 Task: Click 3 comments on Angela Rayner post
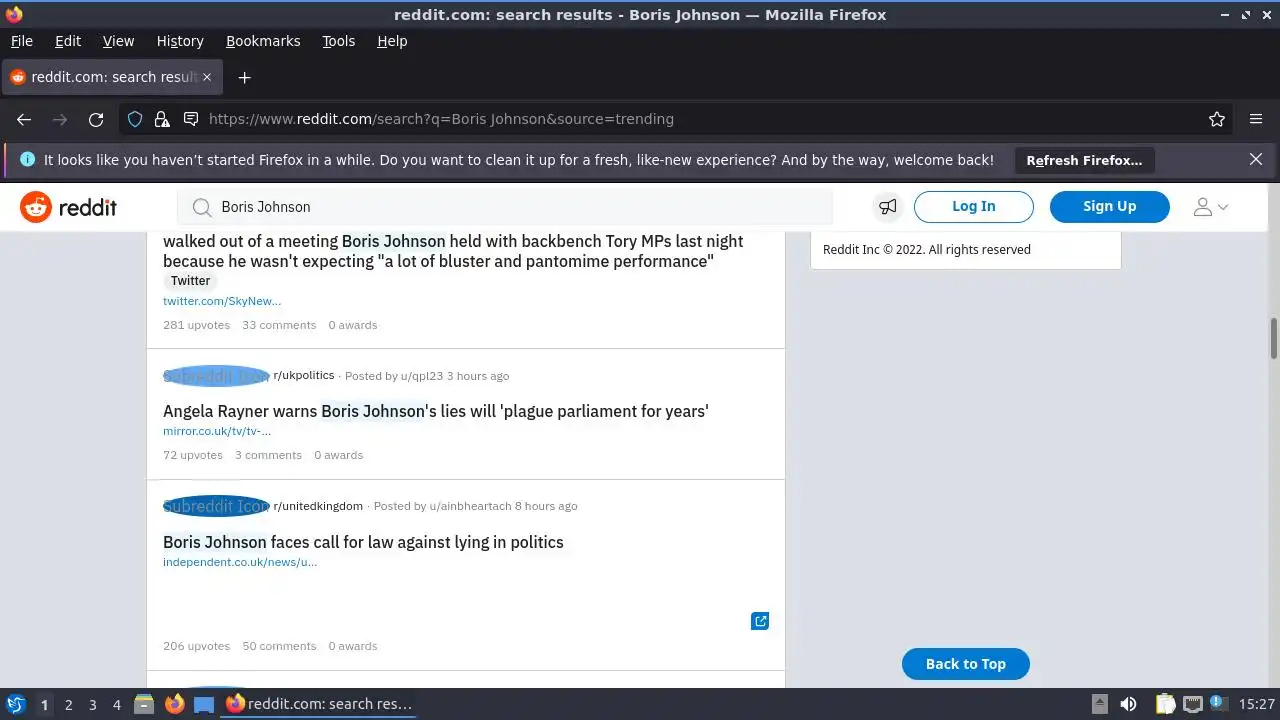(x=268, y=455)
